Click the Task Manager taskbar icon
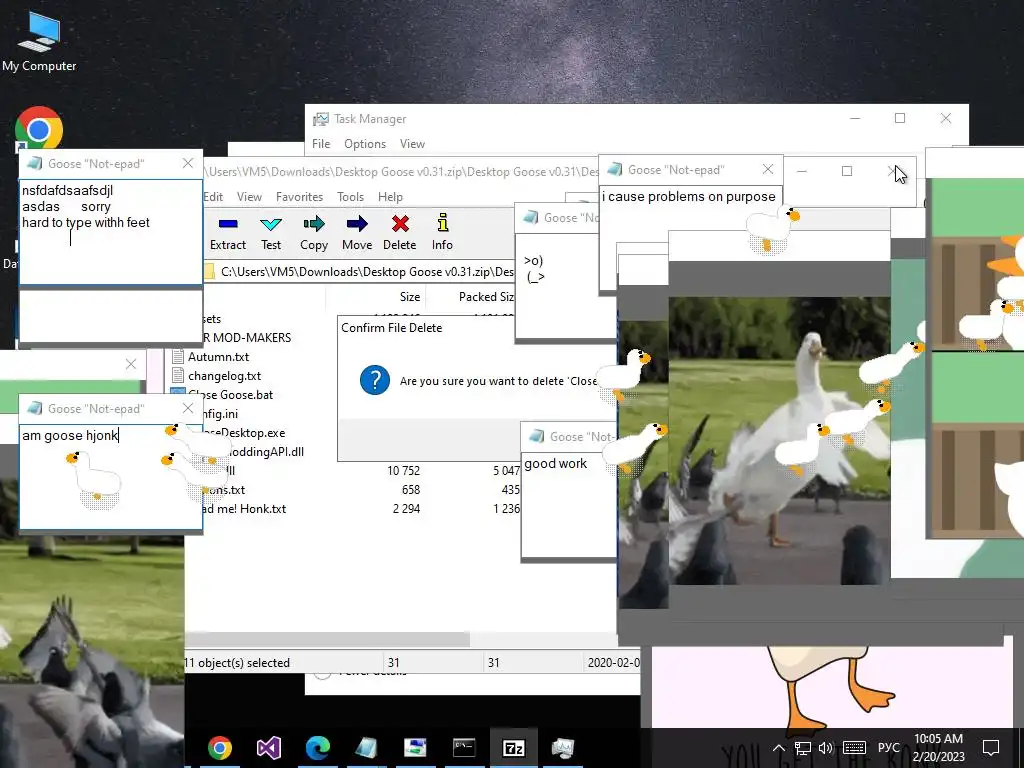The height and width of the screenshot is (768, 1024). 562,748
